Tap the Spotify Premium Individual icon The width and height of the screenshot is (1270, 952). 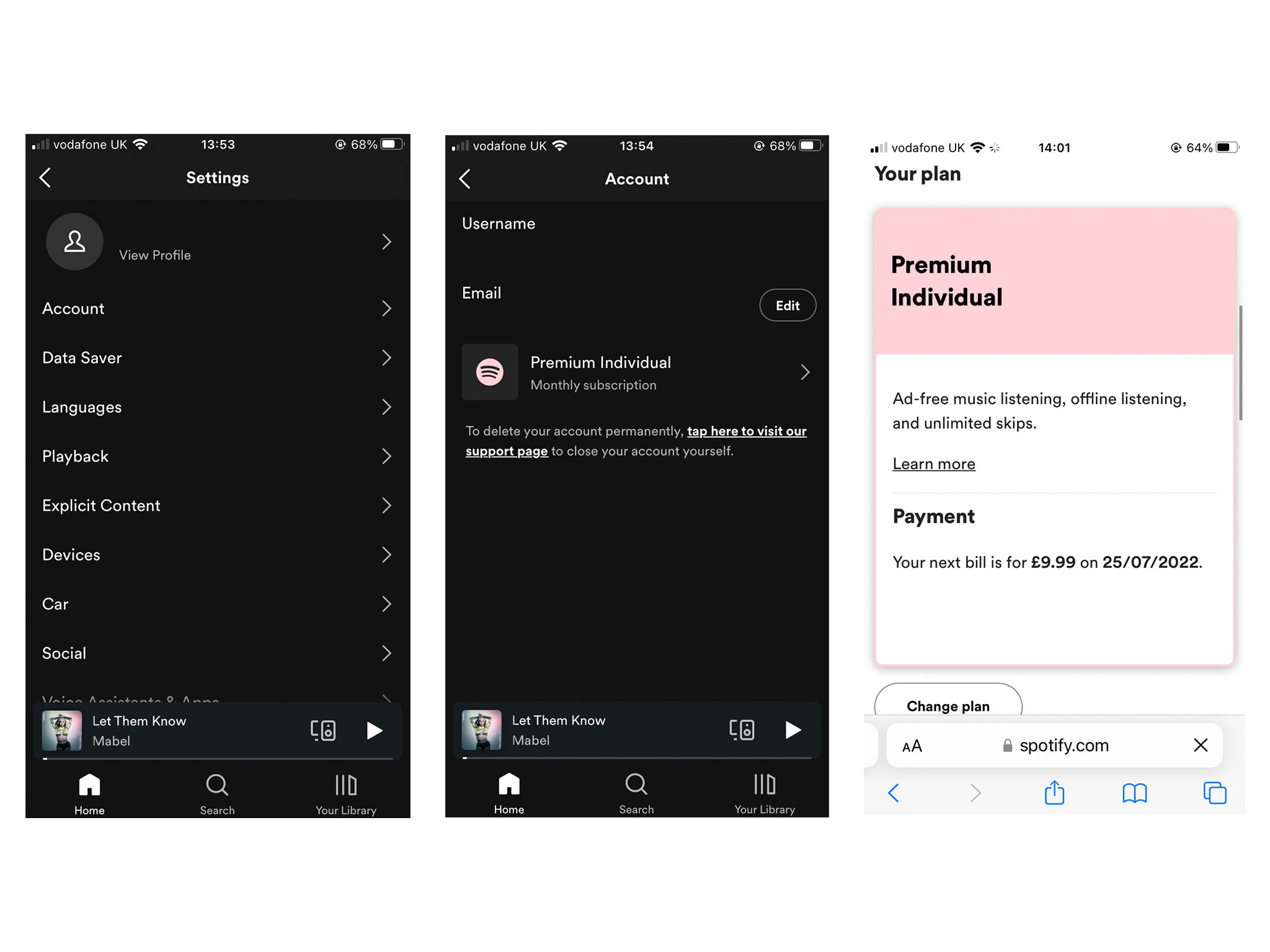(488, 371)
